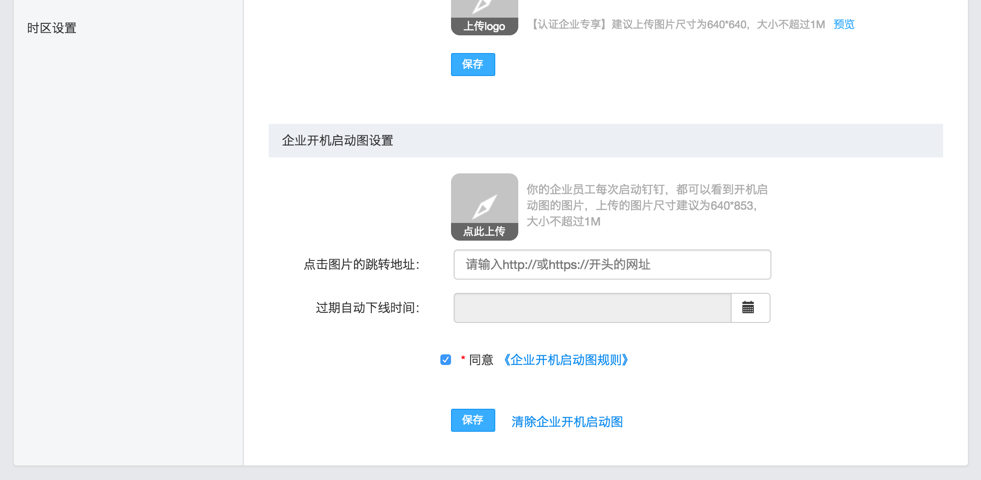Click the 上传logo image placeholder

(484, 18)
